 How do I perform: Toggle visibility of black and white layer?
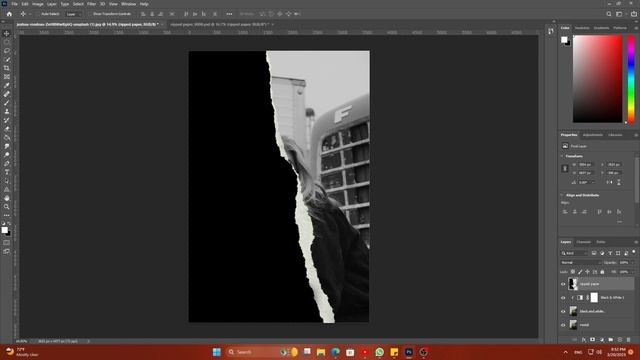point(563,311)
